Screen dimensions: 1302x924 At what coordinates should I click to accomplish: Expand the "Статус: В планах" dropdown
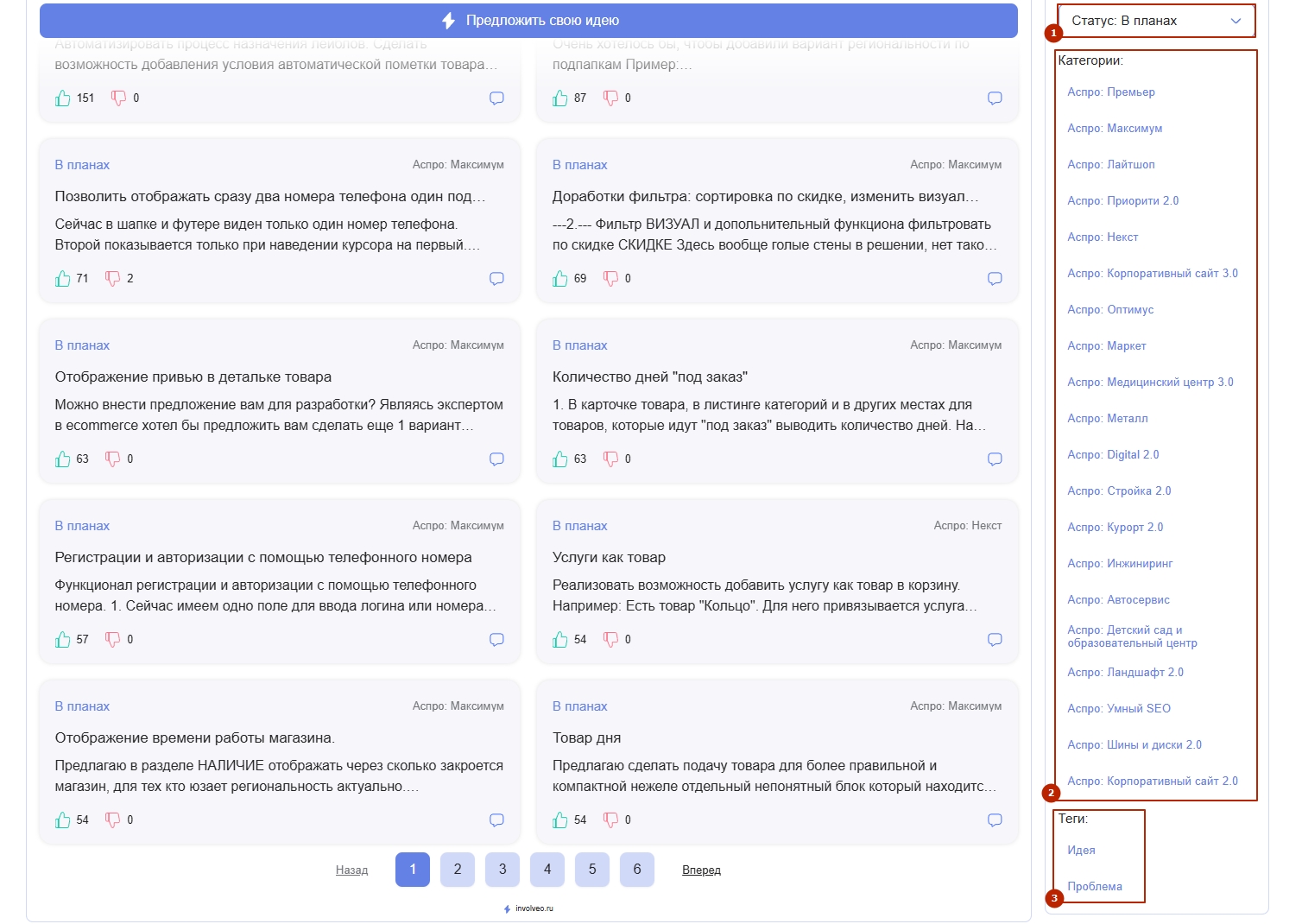1155,21
